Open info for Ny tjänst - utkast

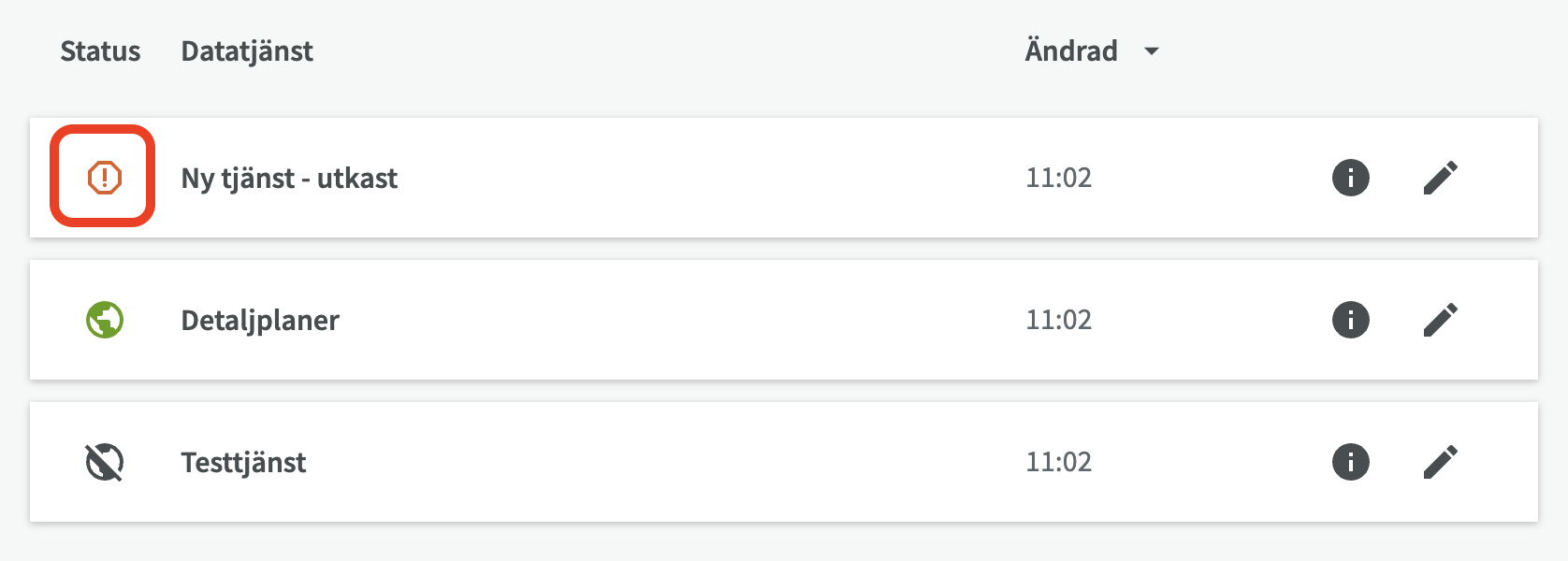(1350, 178)
